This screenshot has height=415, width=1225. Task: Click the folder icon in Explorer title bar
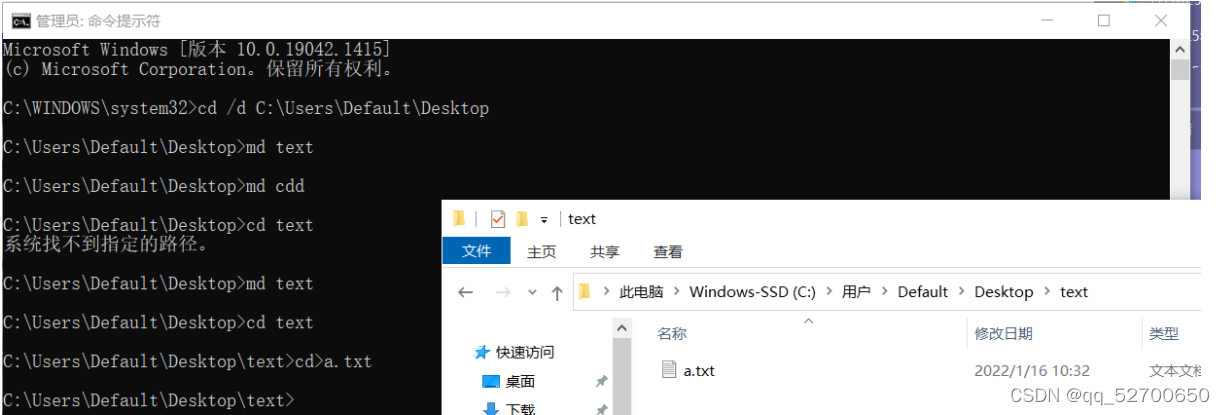459,219
